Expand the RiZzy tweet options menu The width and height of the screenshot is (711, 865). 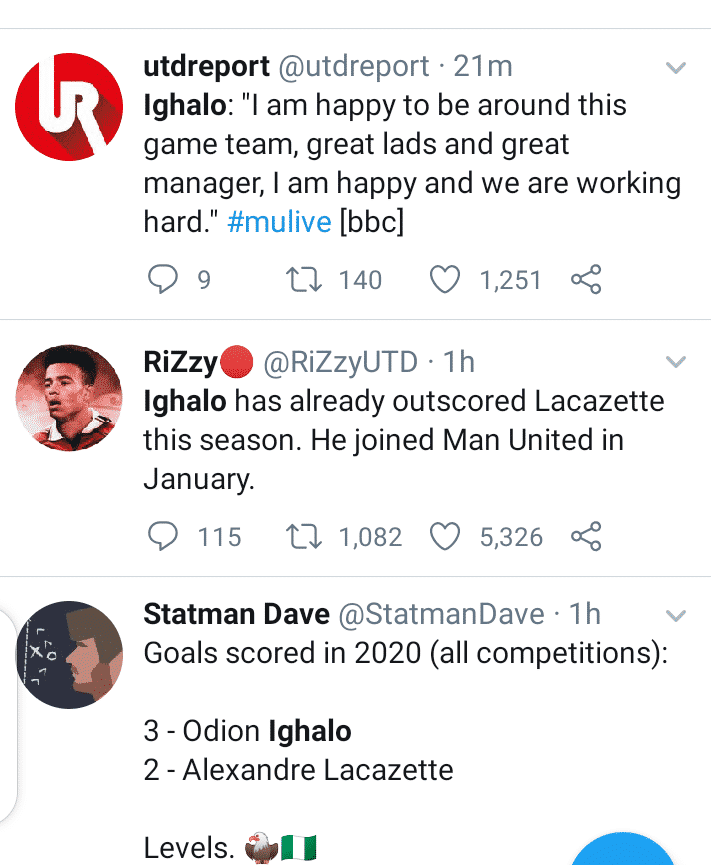pos(676,362)
